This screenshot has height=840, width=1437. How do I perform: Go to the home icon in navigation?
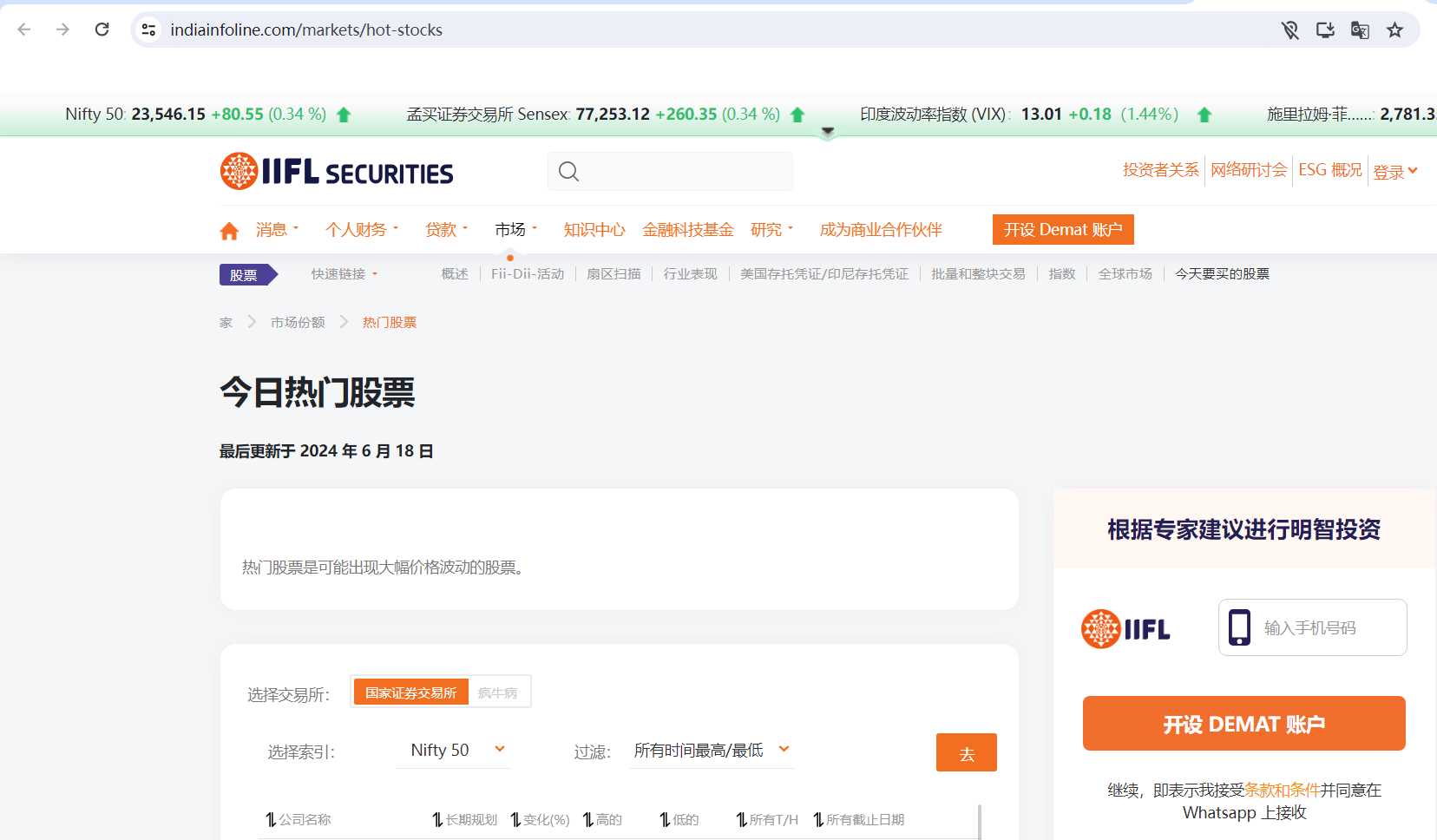coord(229,231)
